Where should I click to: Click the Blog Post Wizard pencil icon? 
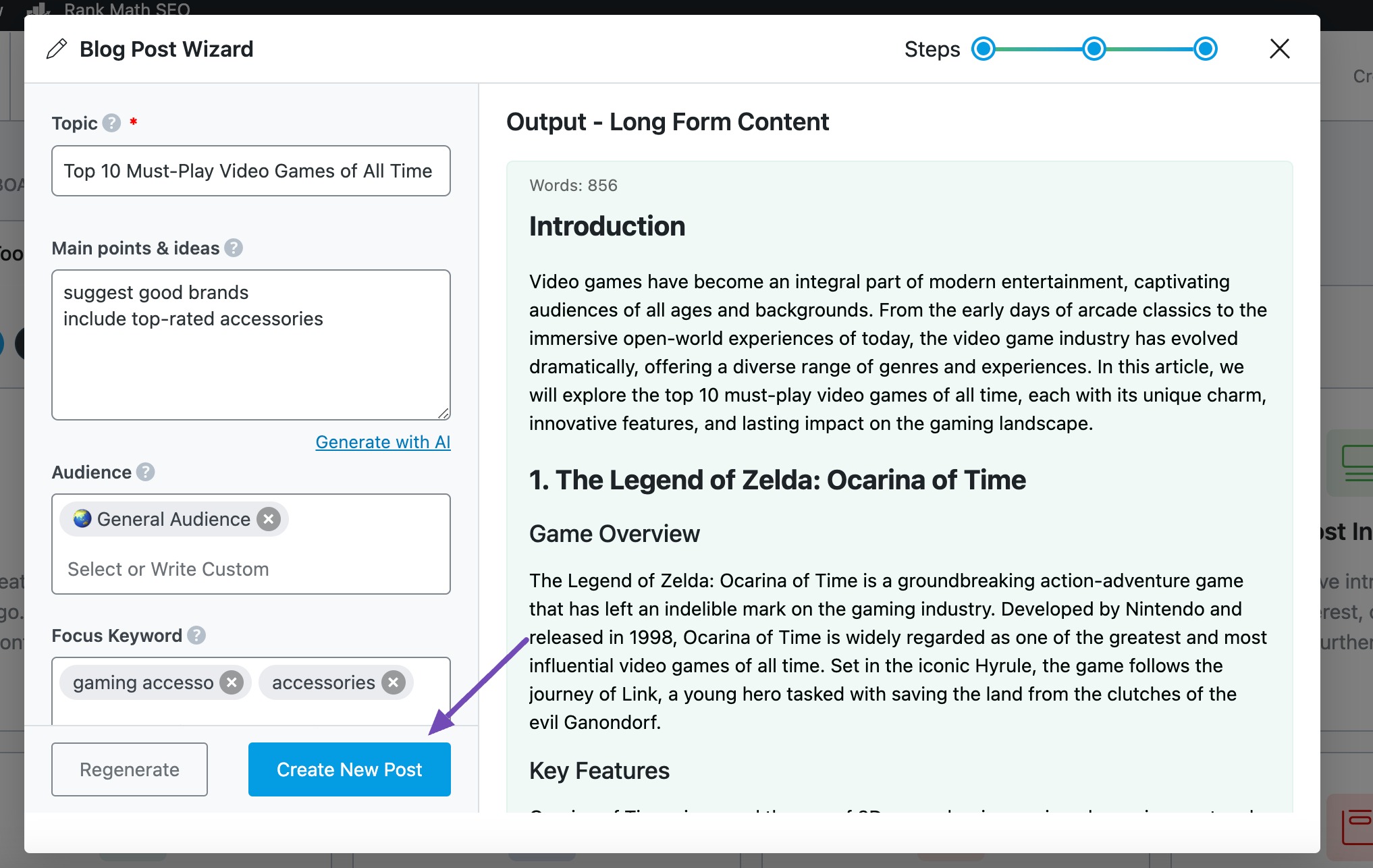click(x=57, y=47)
